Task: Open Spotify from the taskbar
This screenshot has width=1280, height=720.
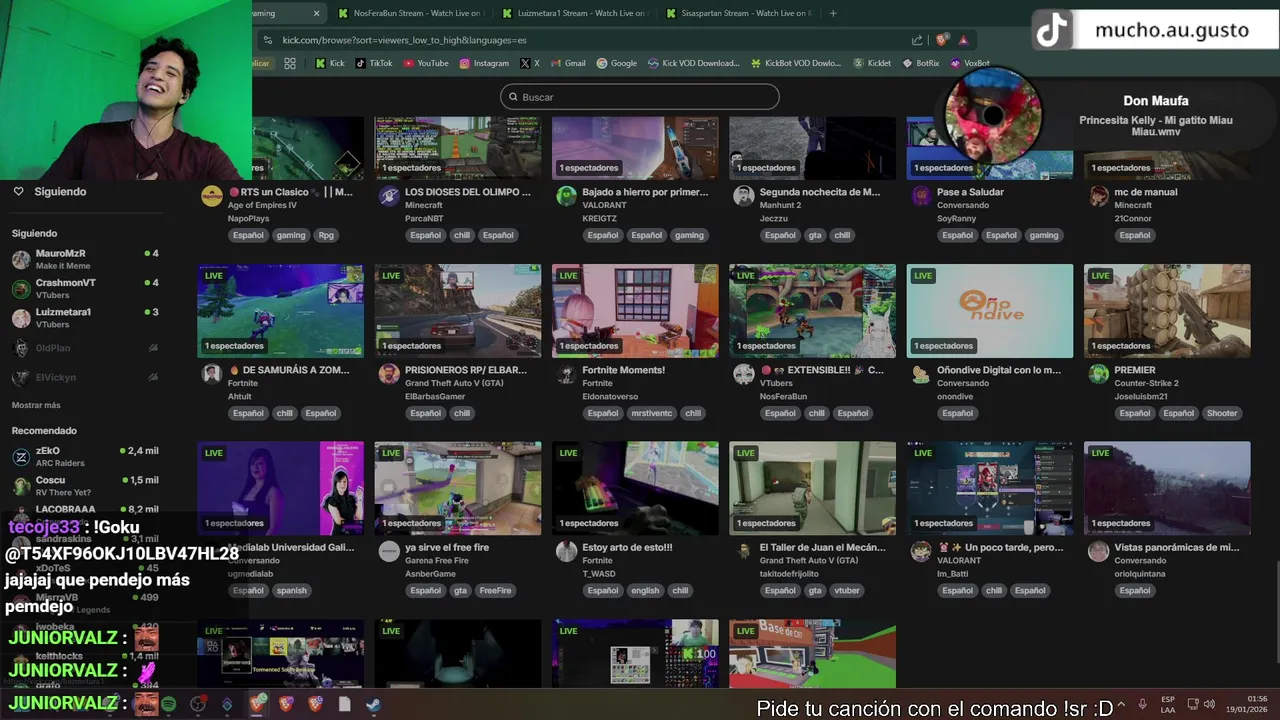Action: point(169,704)
